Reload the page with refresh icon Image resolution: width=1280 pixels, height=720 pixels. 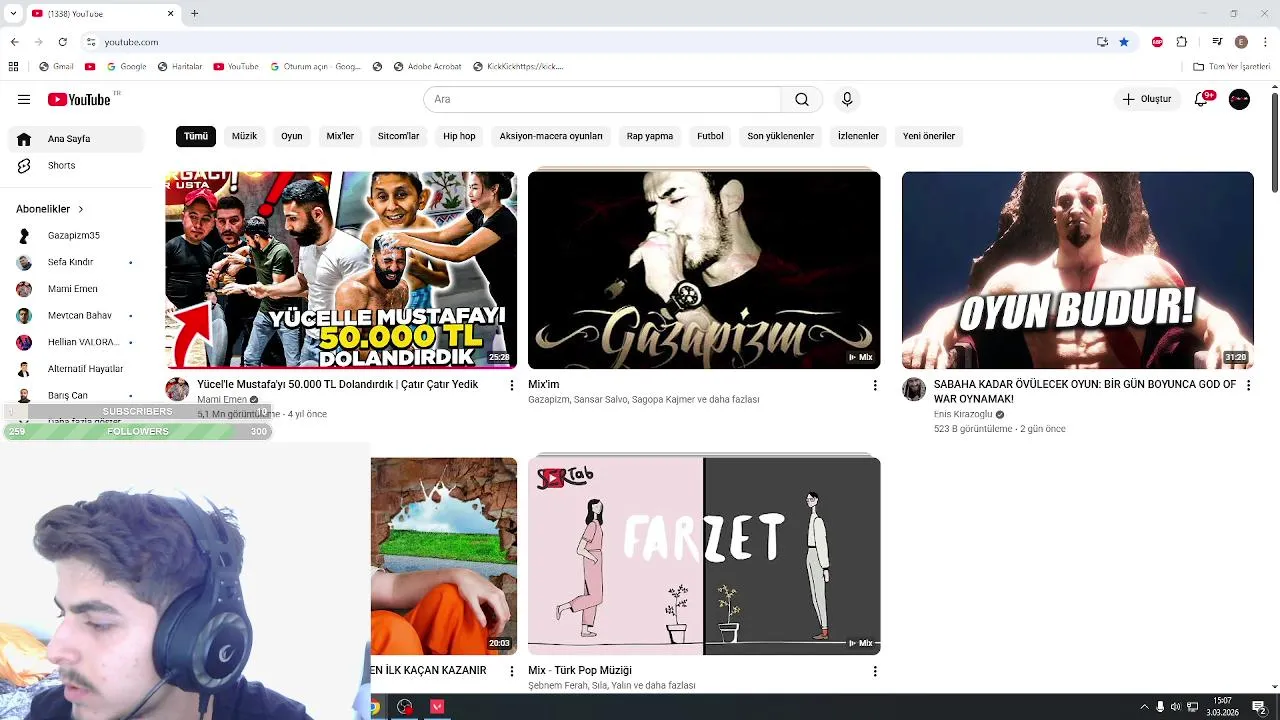(x=62, y=42)
